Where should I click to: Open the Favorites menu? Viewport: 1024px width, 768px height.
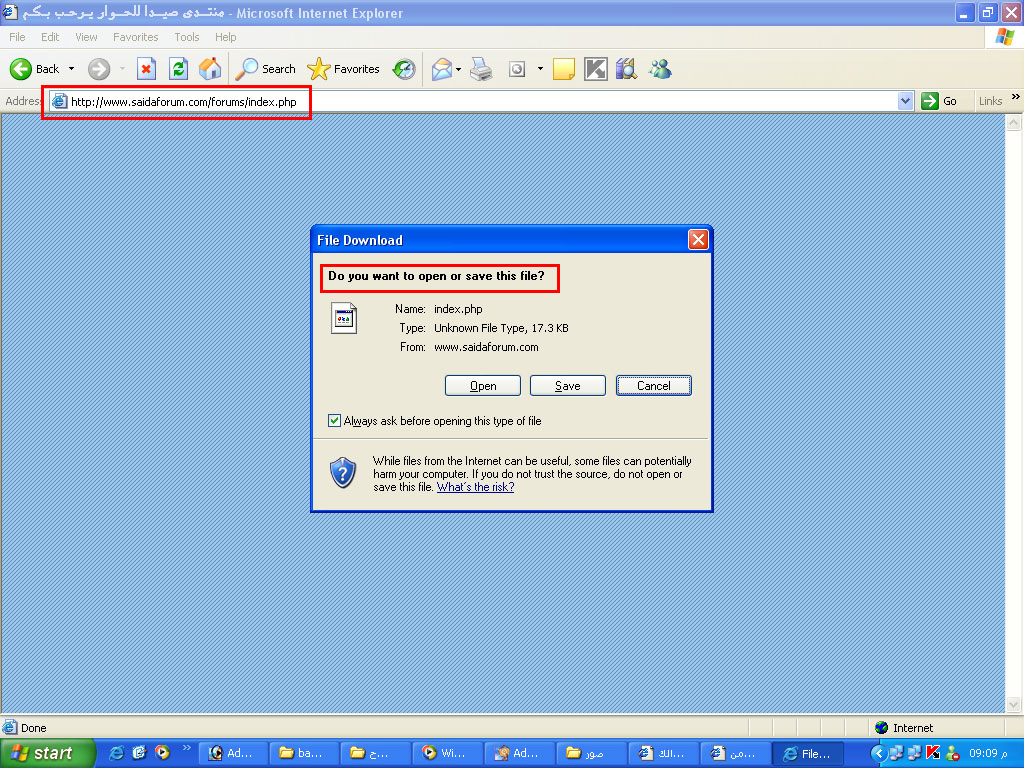[x=135, y=37]
